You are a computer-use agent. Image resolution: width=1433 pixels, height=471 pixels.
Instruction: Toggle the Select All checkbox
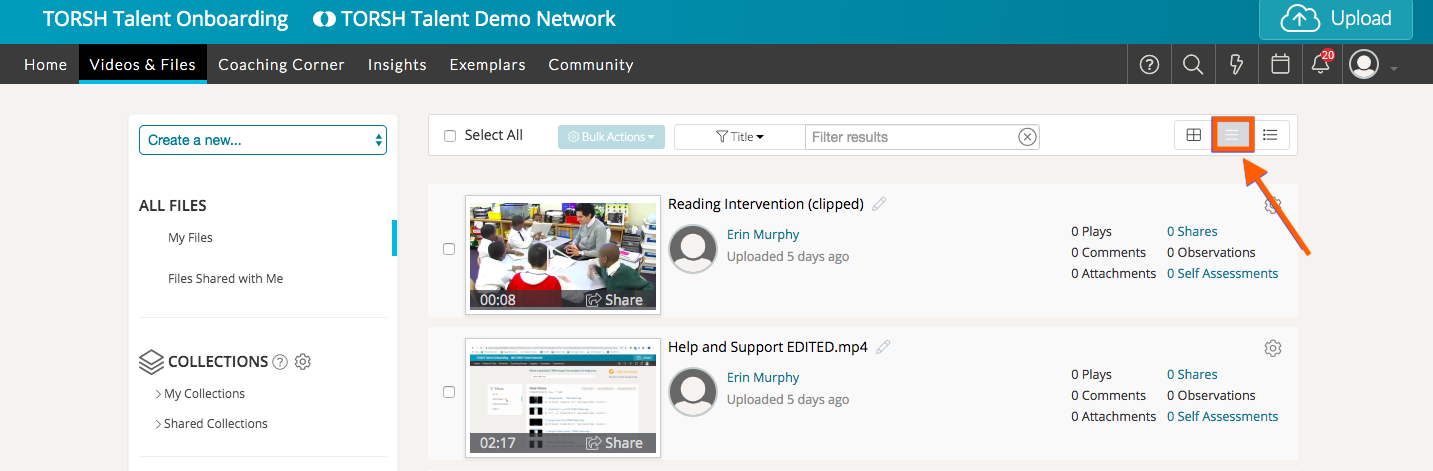[450, 136]
